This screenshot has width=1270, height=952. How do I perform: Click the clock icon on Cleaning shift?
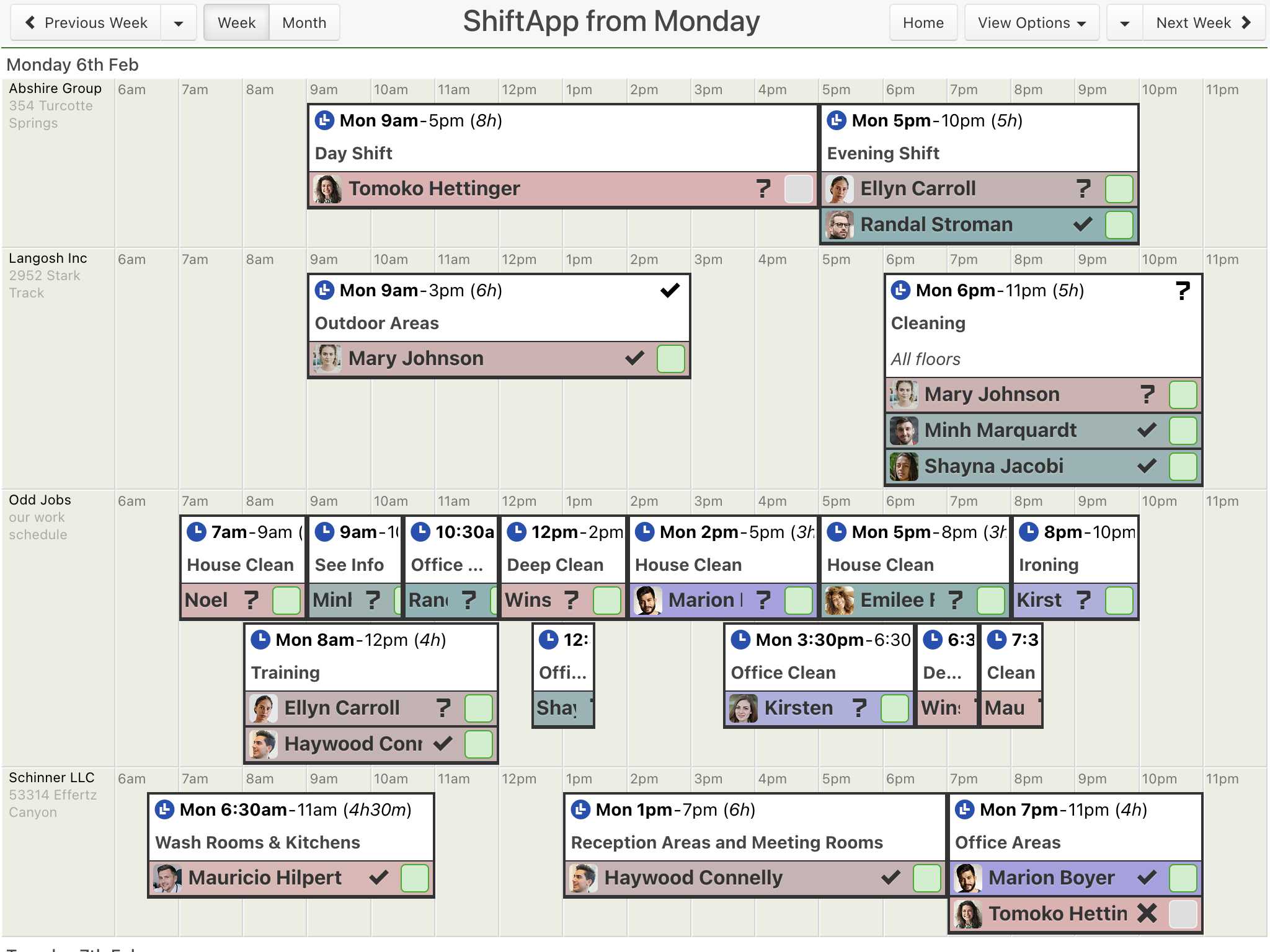point(900,290)
